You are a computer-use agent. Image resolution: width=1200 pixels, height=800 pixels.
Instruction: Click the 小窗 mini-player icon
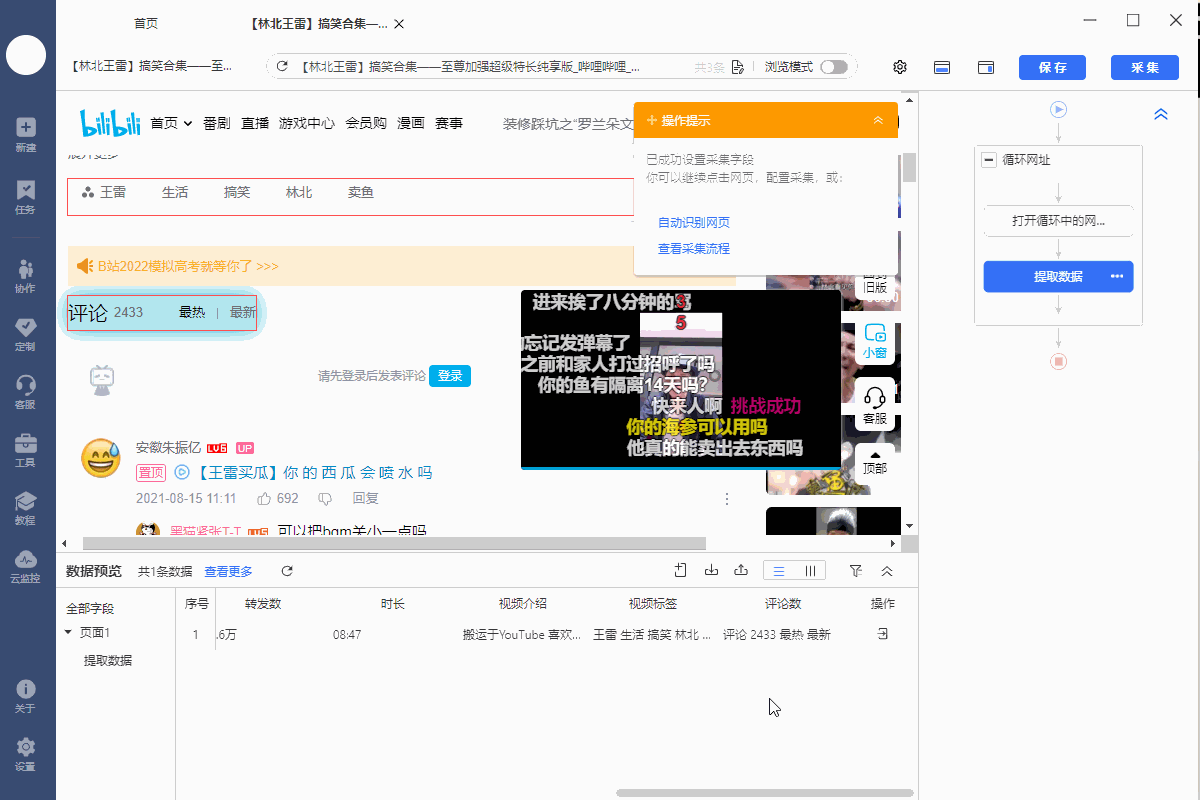(x=875, y=342)
